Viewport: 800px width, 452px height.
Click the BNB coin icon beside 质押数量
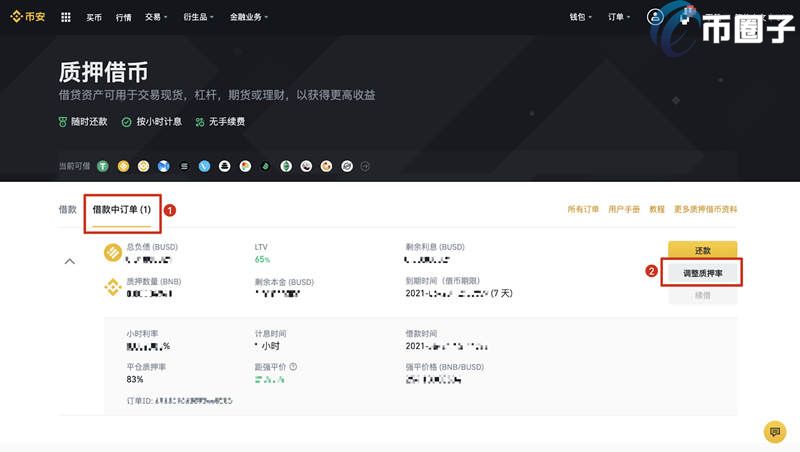click(x=113, y=288)
